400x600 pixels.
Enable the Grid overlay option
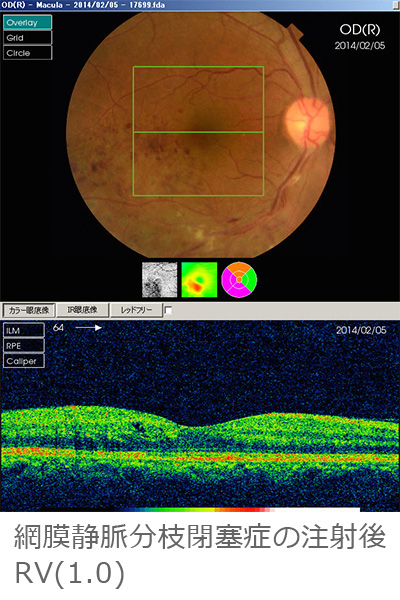27,38
